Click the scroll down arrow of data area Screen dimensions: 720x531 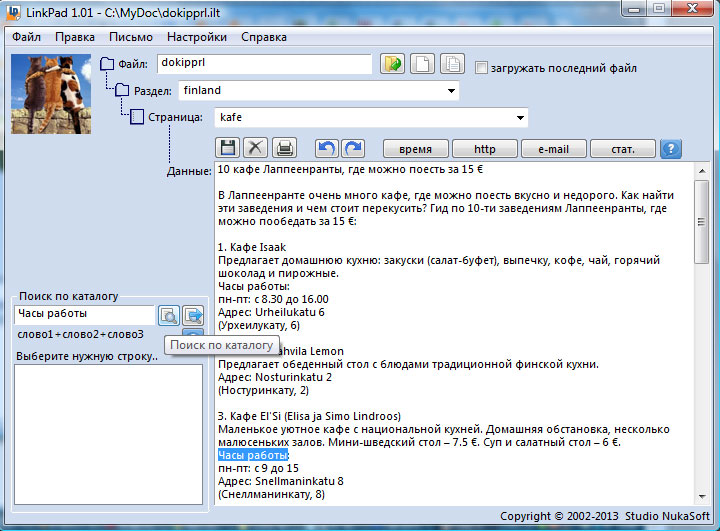coord(702,496)
